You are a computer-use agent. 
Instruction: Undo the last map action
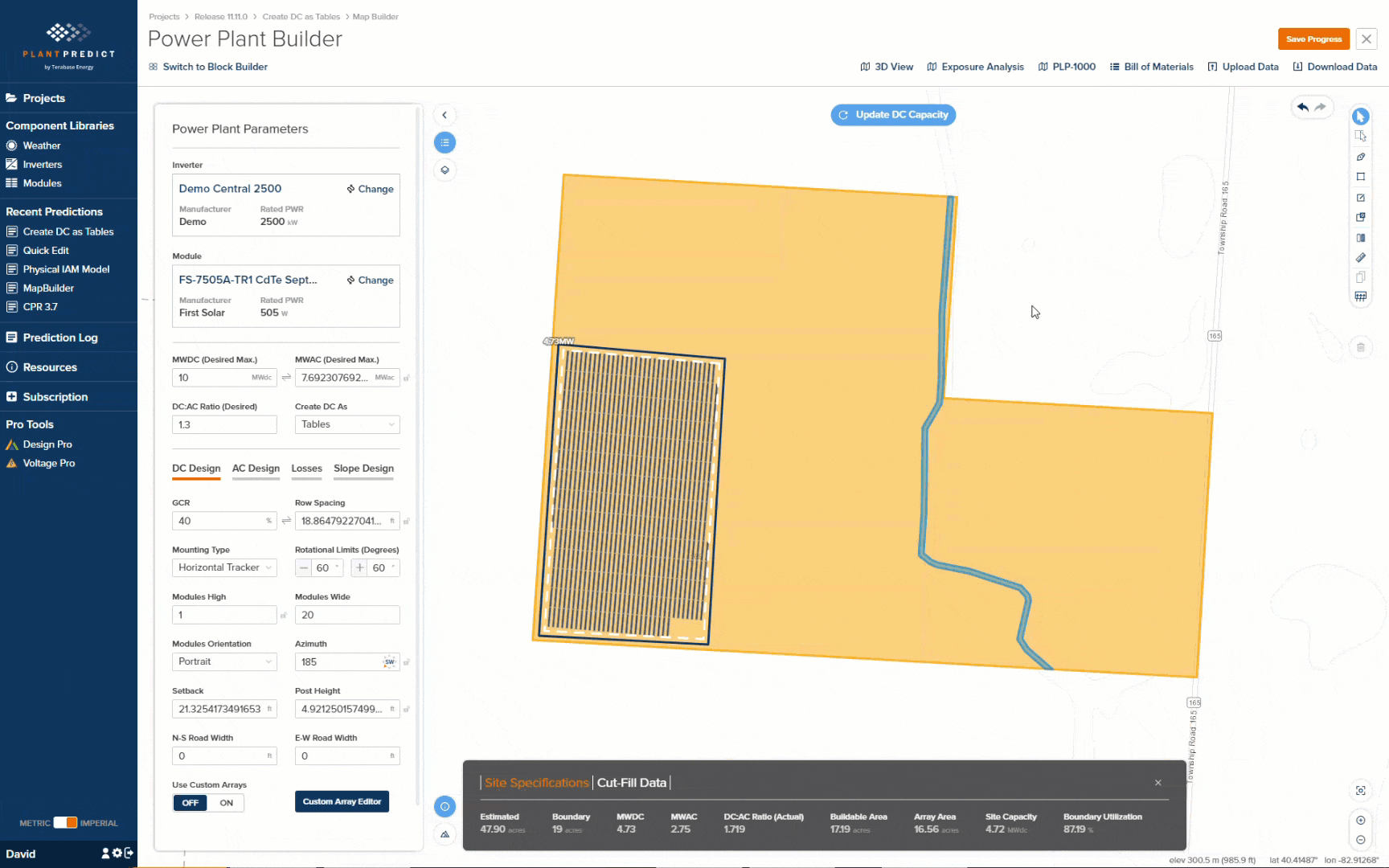tap(1303, 107)
